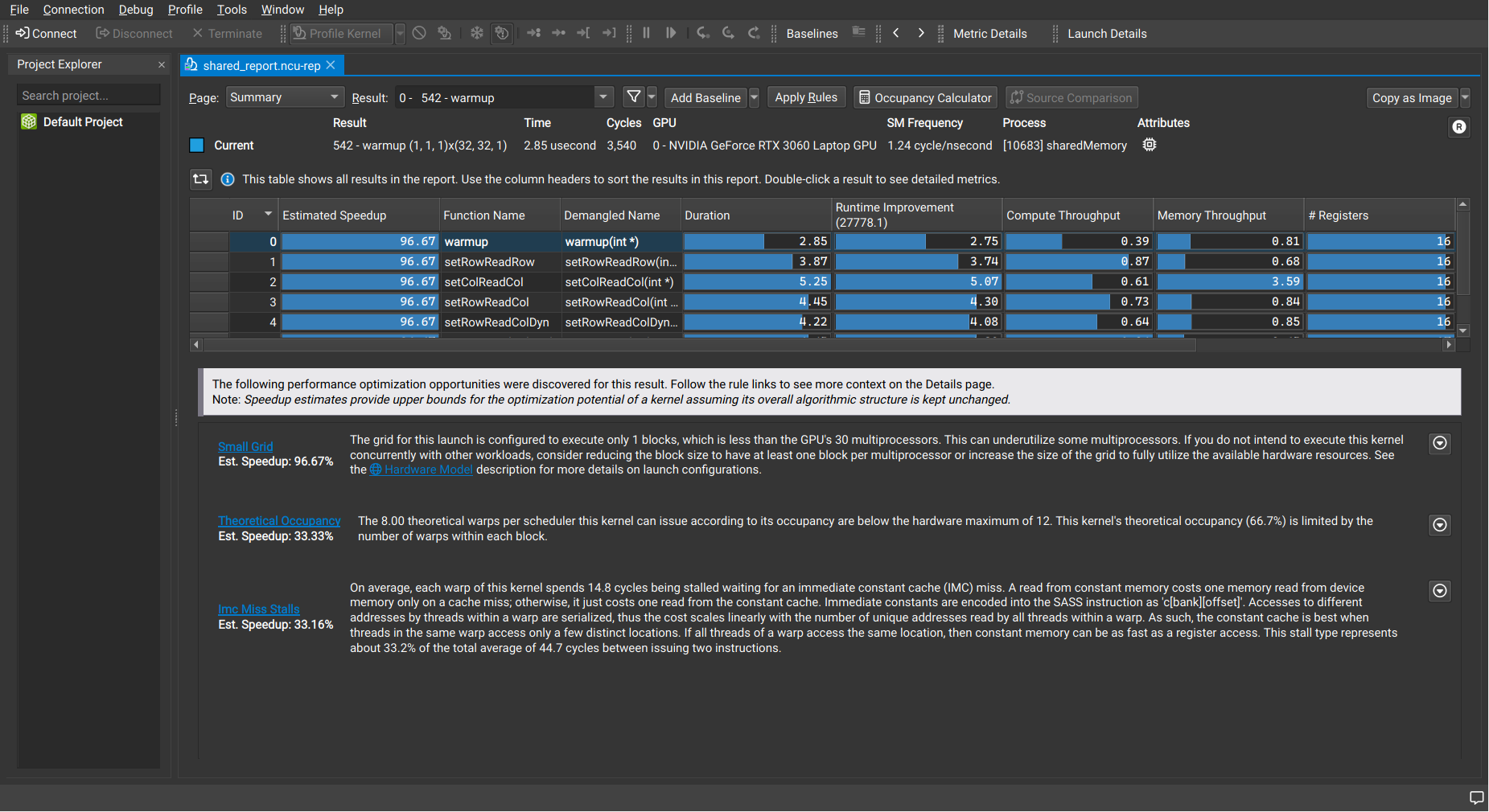This screenshot has width=1489, height=812.
Task: Click the filter funnel icon
Action: tap(634, 97)
